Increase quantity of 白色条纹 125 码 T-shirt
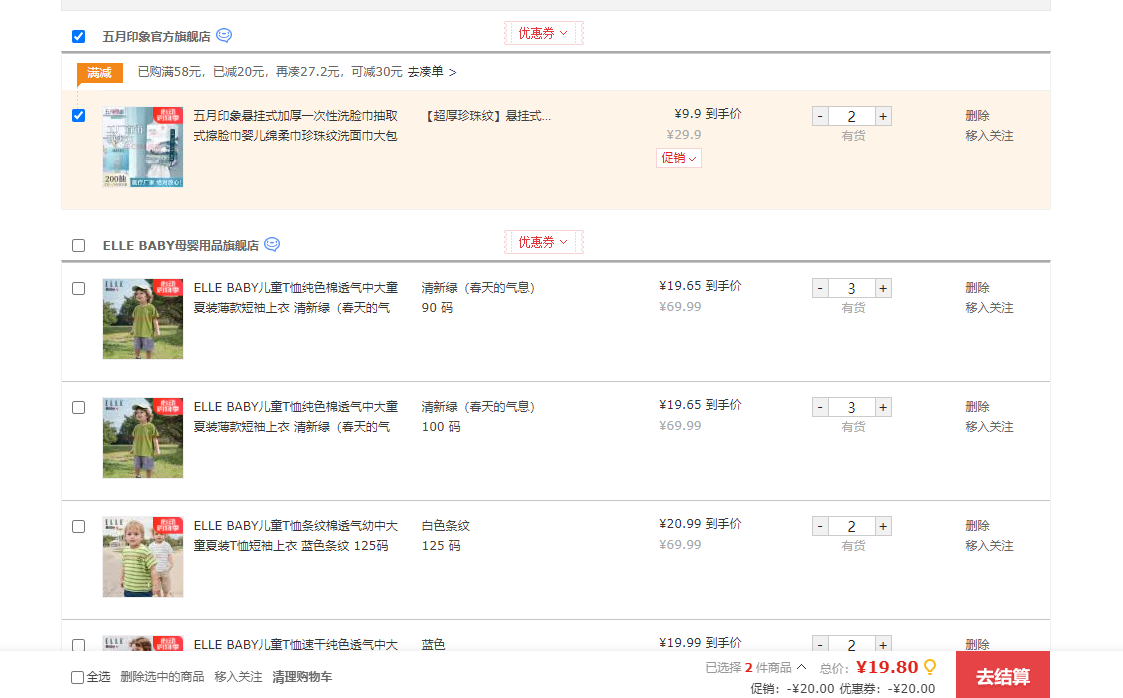Screen dimensions: 1123x698 tap(883, 526)
